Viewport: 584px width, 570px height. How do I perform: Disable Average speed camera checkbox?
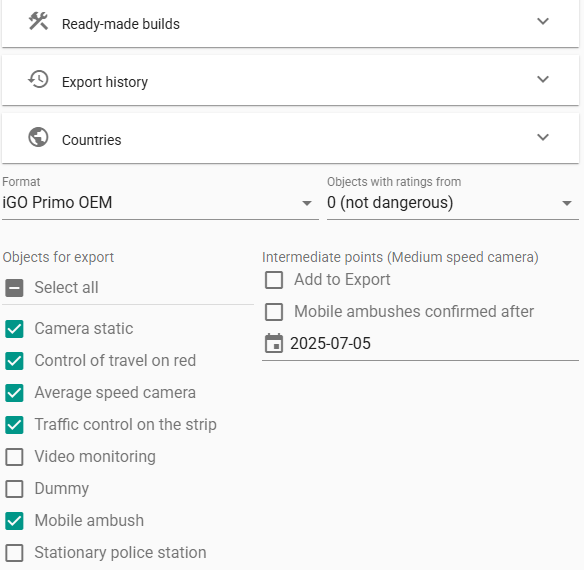click(15, 393)
